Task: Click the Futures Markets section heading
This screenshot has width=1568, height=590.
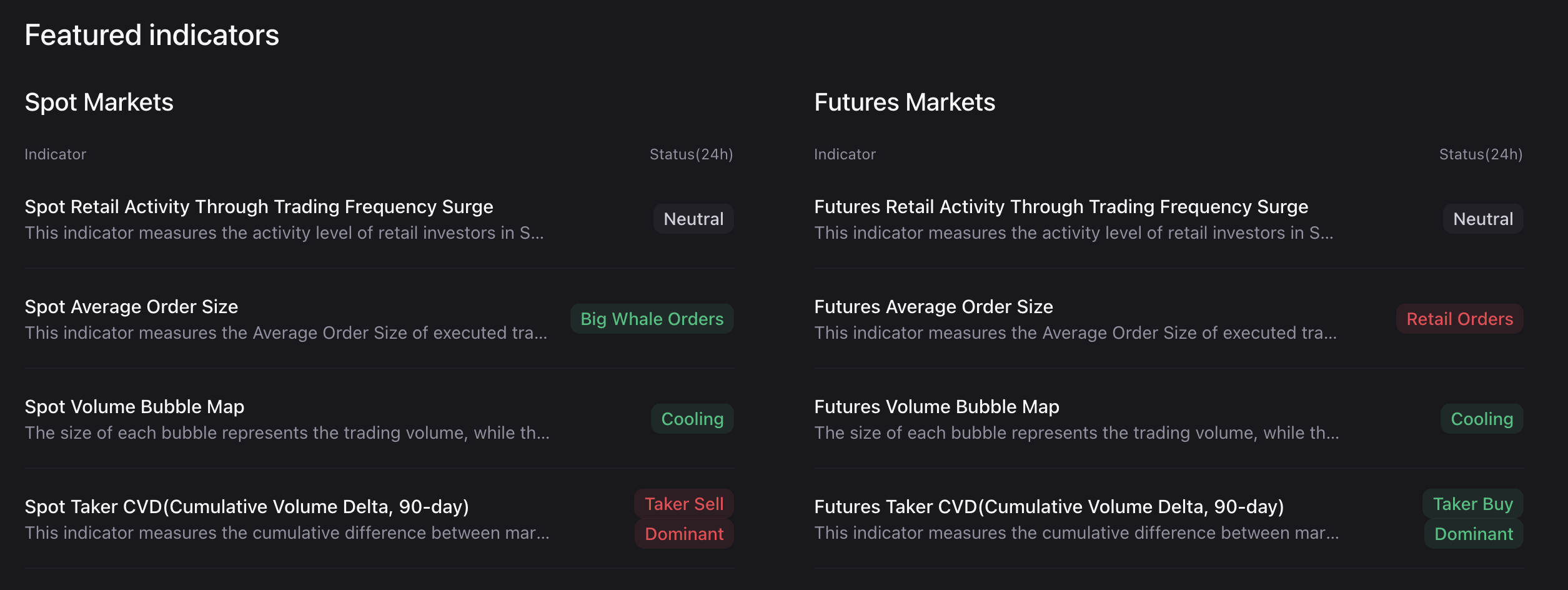Action: click(x=905, y=101)
